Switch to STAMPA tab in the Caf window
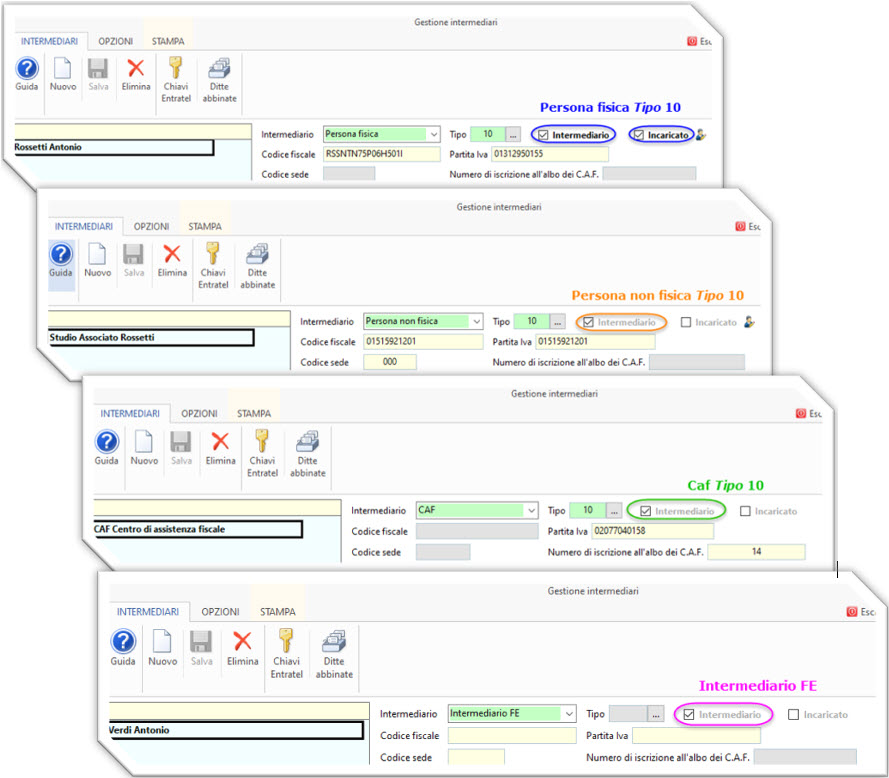 pyautogui.click(x=254, y=413)
